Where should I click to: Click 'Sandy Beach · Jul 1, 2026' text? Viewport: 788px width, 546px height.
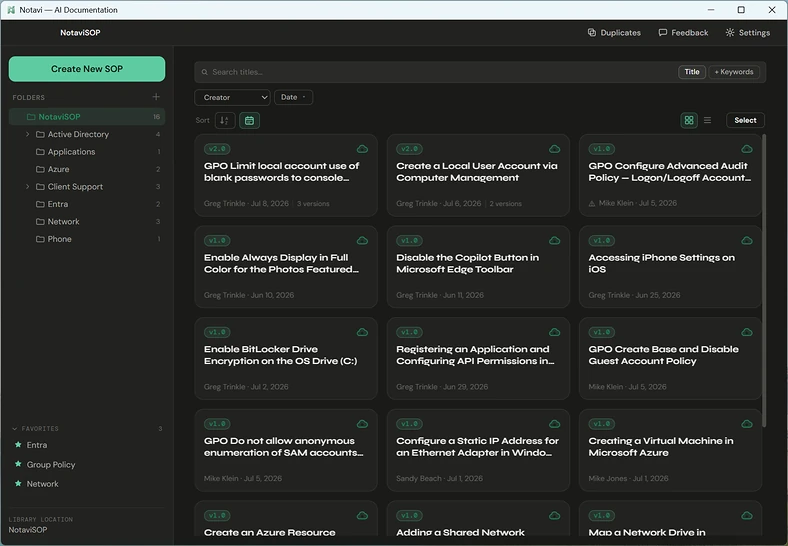pos(440,479)
